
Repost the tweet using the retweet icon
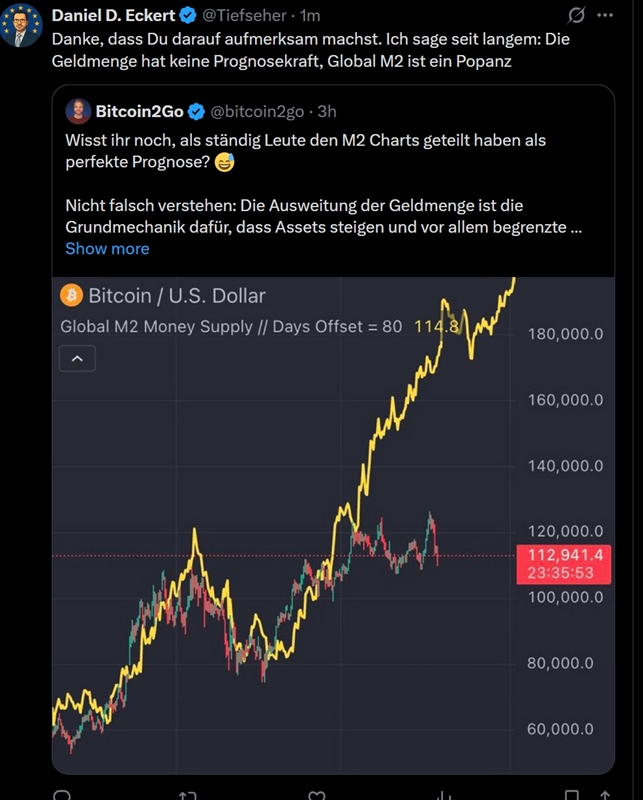[x=187, y=796]
